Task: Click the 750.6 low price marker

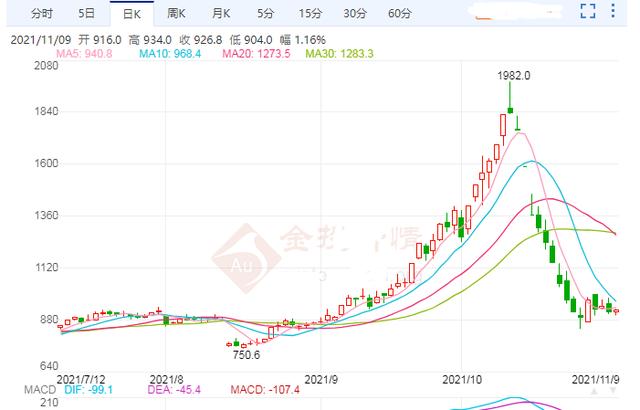Action: (246, 355)
